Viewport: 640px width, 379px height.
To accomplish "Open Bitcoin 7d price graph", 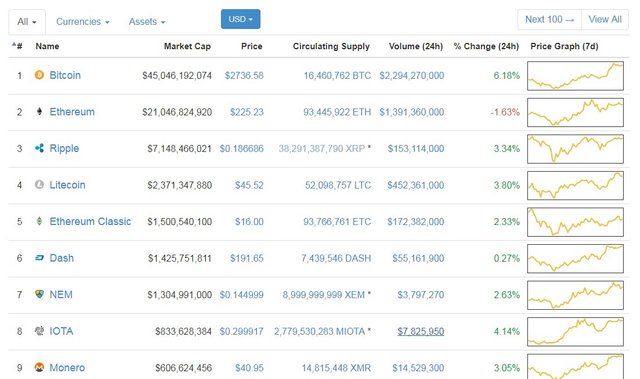I will pyautogui.click(x=575, y=75).
